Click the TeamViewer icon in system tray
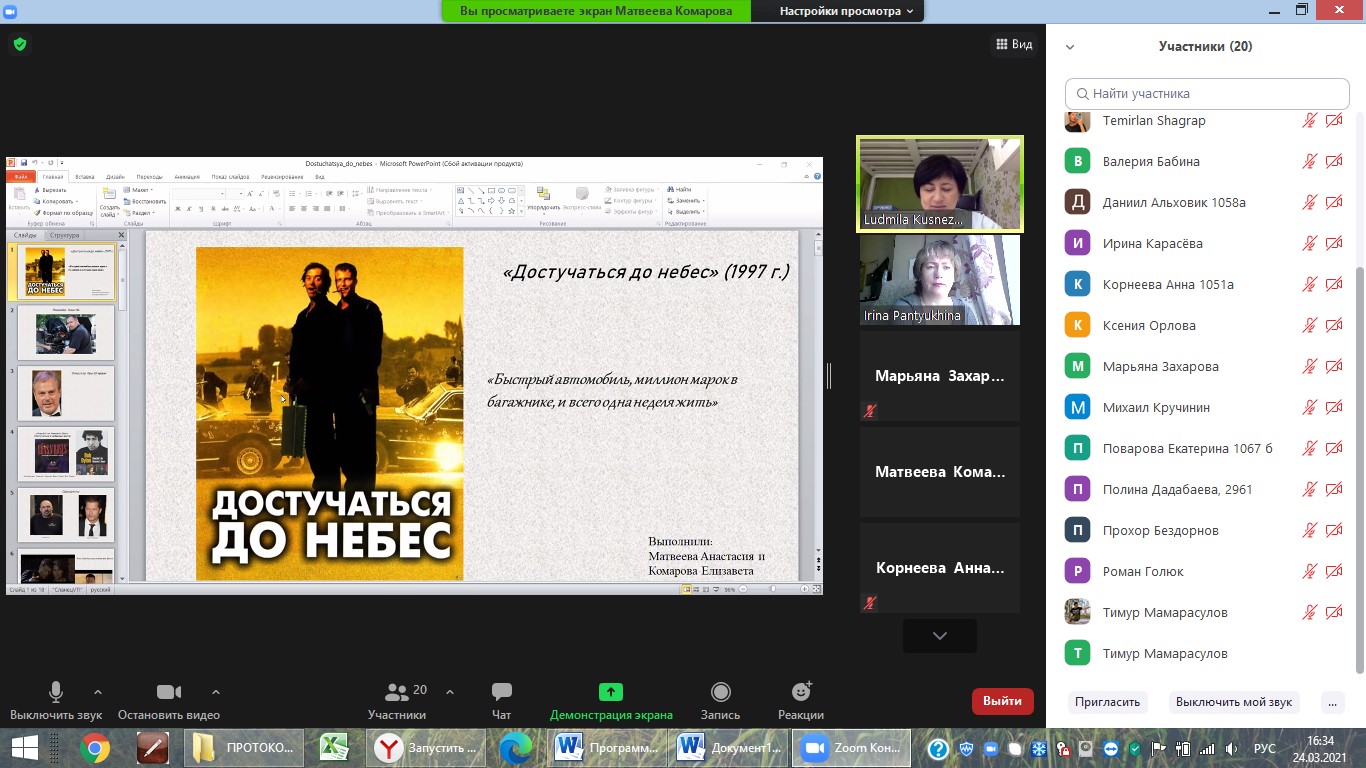Image resolution: width=1366 pixels, height=768 pixels. [x=1112, y=748]
